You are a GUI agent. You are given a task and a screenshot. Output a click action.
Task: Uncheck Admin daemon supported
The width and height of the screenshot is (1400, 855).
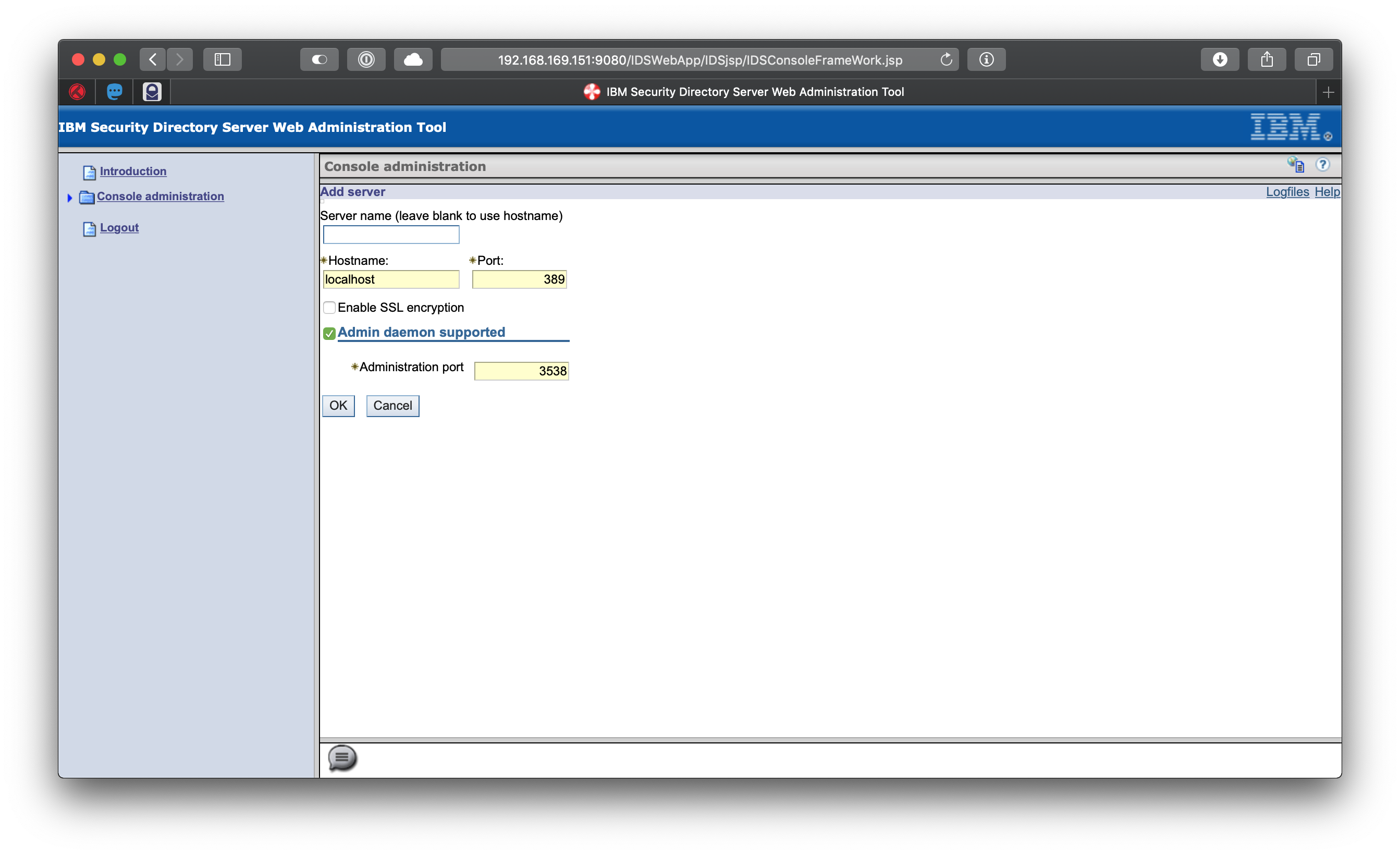click(x=329, y=334)
